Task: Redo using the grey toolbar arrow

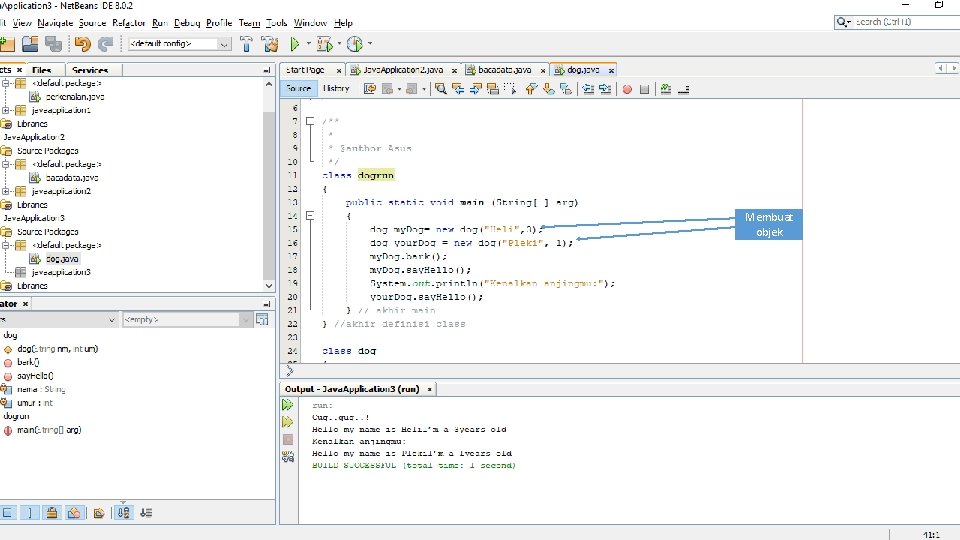Action: tap(105, 43)
